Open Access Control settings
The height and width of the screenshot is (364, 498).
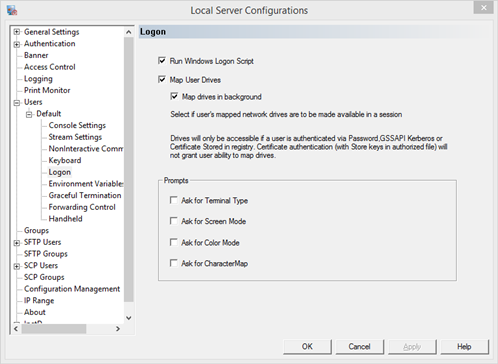point(50,67)
